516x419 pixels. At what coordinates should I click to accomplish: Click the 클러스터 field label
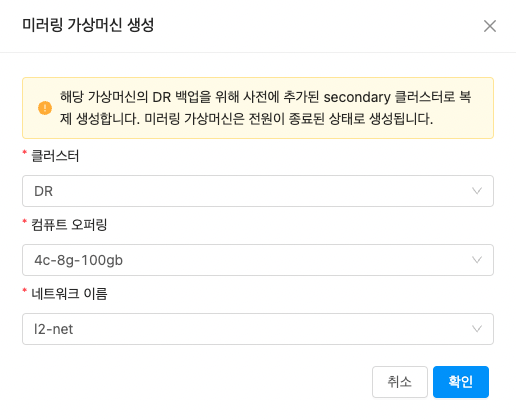click(55, 156)
